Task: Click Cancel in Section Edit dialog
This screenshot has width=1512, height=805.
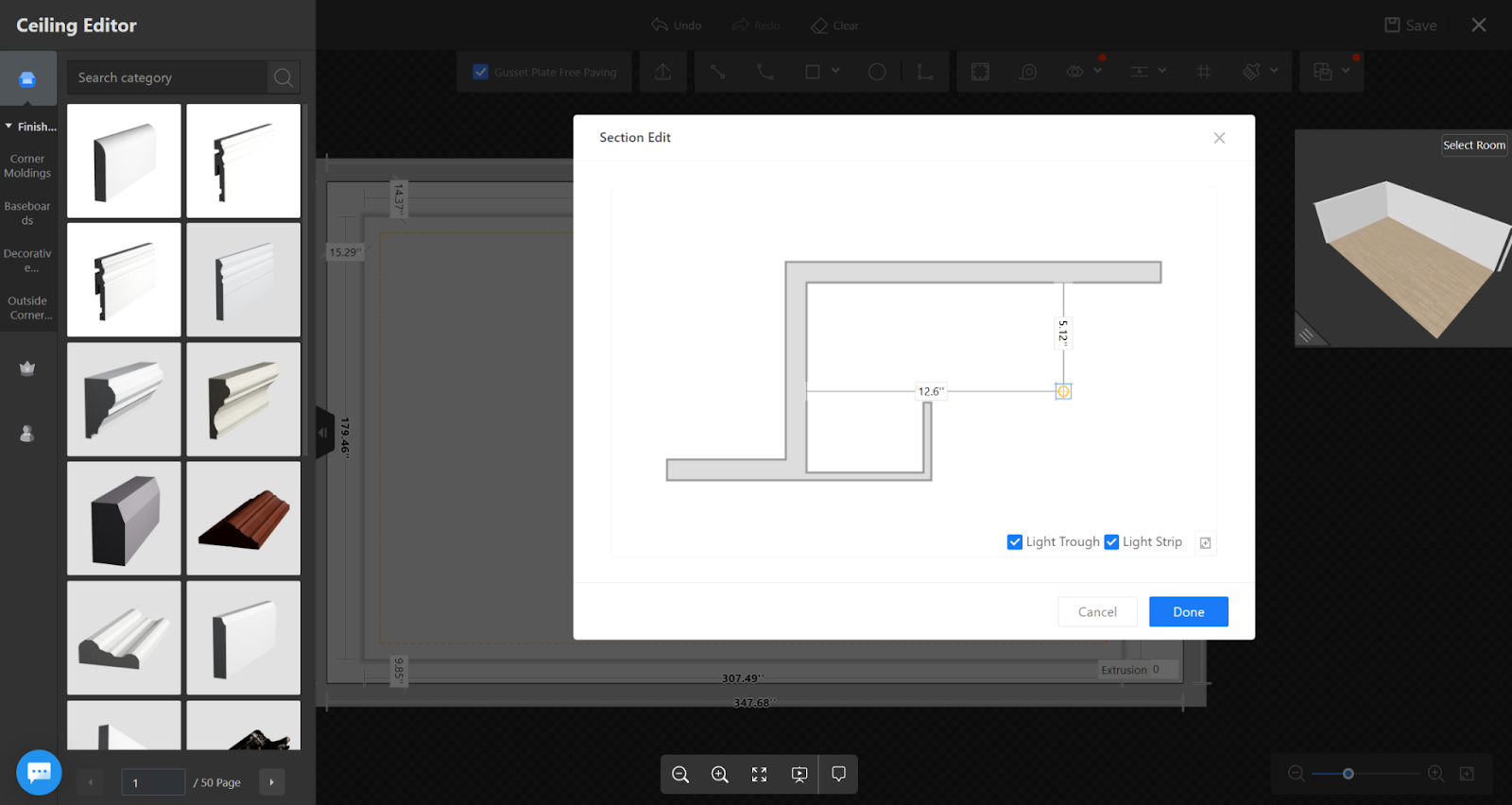Action: click(x=1097, y=612)
